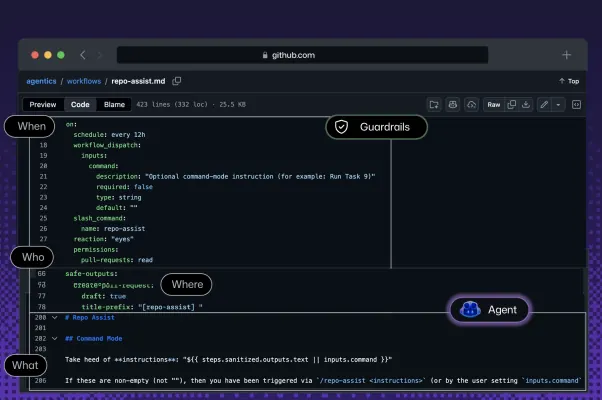Click the 'pull-requests: read' code line
Screen dimensions: 602x400
pos(117,260)
